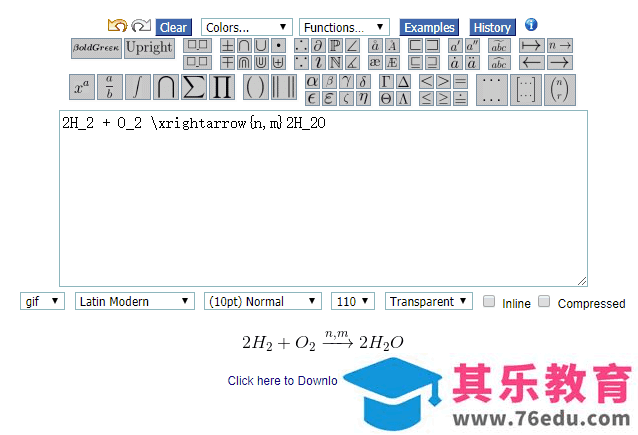Click the text area resize grip corner
This screenshot has width=638, height=435.
click(582, 281)
